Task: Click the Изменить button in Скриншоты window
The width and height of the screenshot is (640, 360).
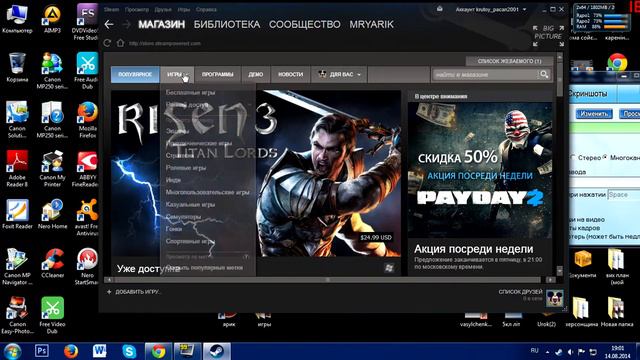Action: tap(594, 113)
